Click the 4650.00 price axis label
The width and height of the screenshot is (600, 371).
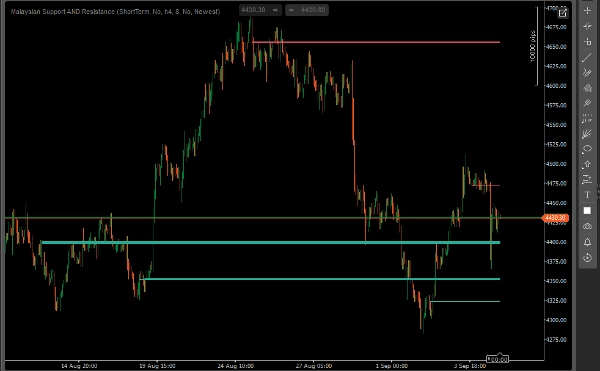point(557,47)
